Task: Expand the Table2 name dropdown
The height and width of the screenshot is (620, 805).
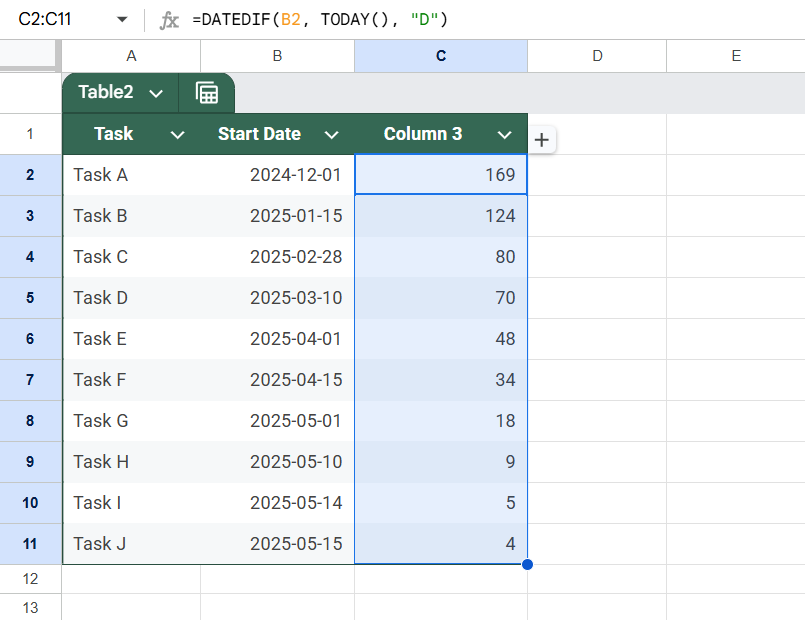Action: click(156, 93)
